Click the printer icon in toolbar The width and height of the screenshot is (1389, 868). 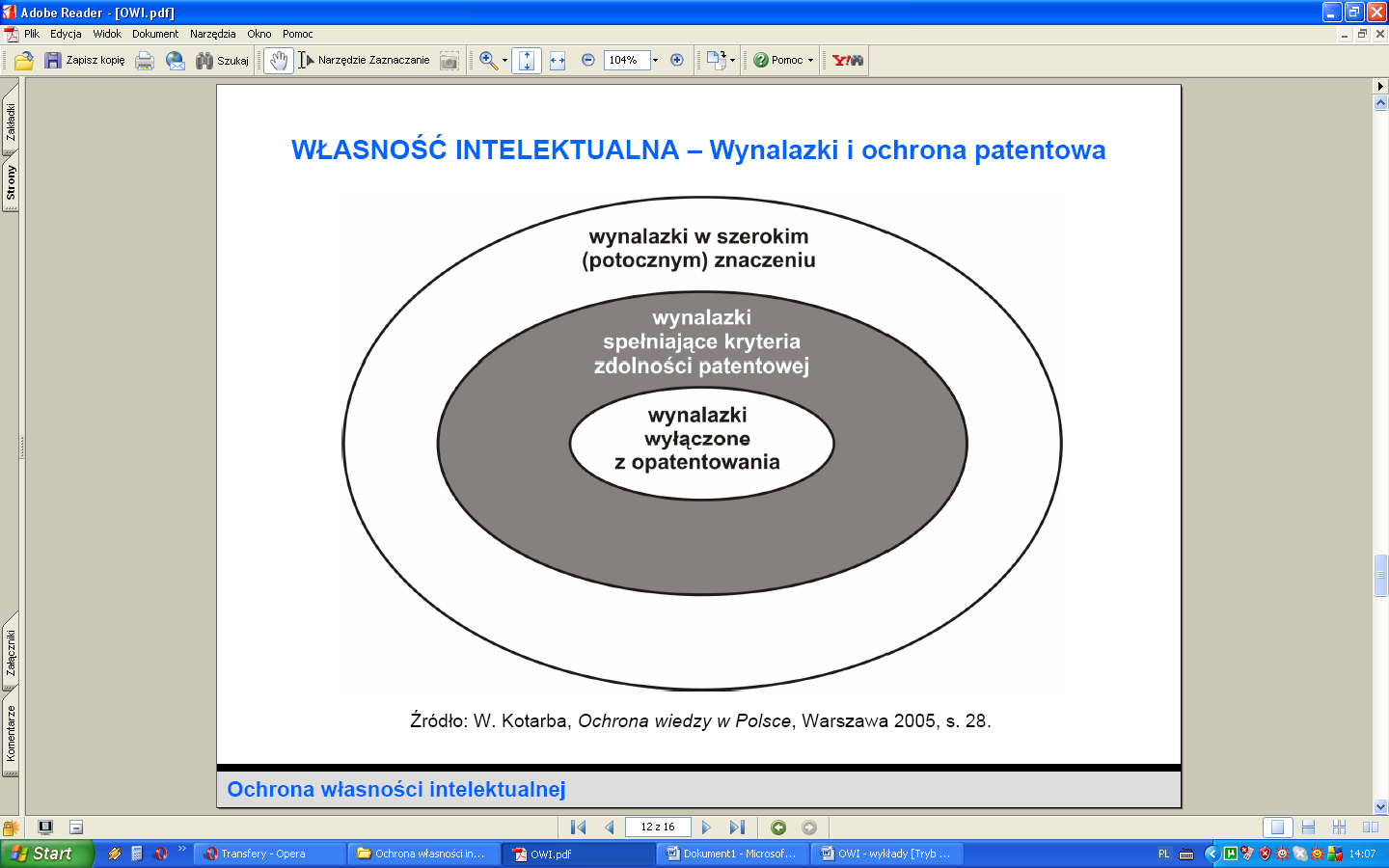[145, 61]
